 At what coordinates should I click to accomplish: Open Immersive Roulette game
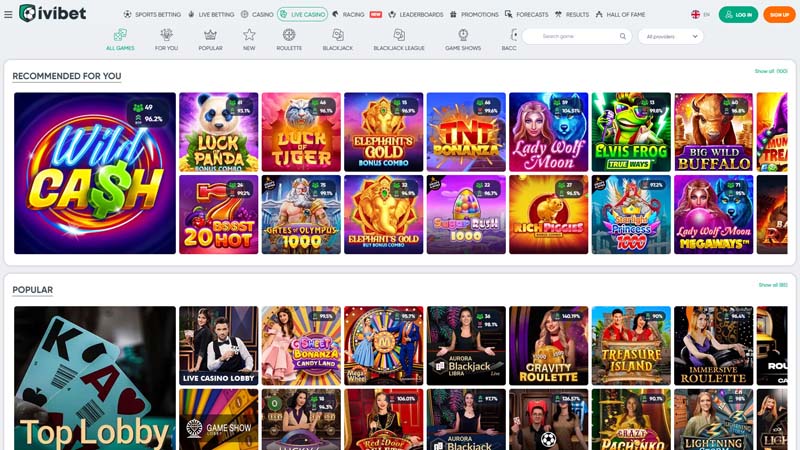click(x=713, y=345)
